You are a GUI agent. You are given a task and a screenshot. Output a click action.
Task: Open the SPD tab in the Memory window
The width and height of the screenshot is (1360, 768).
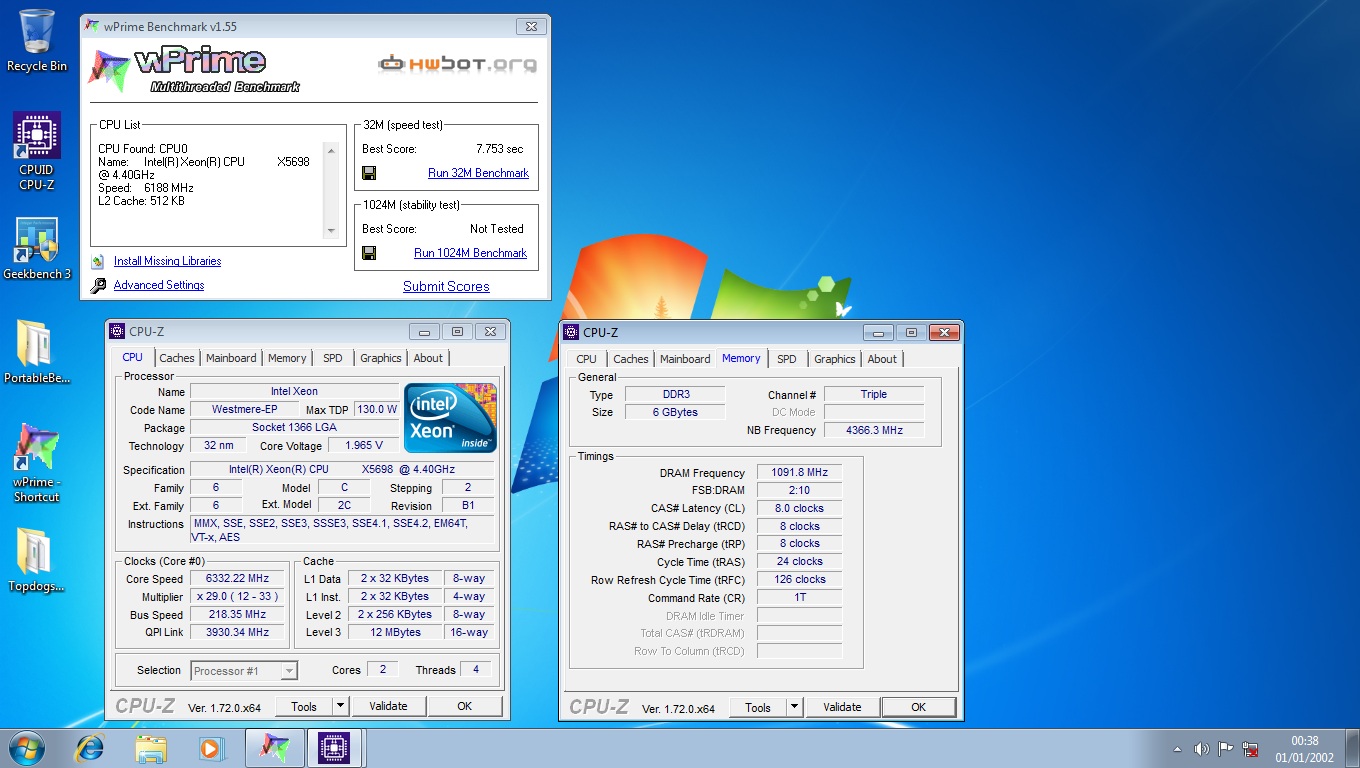(787, 359)
